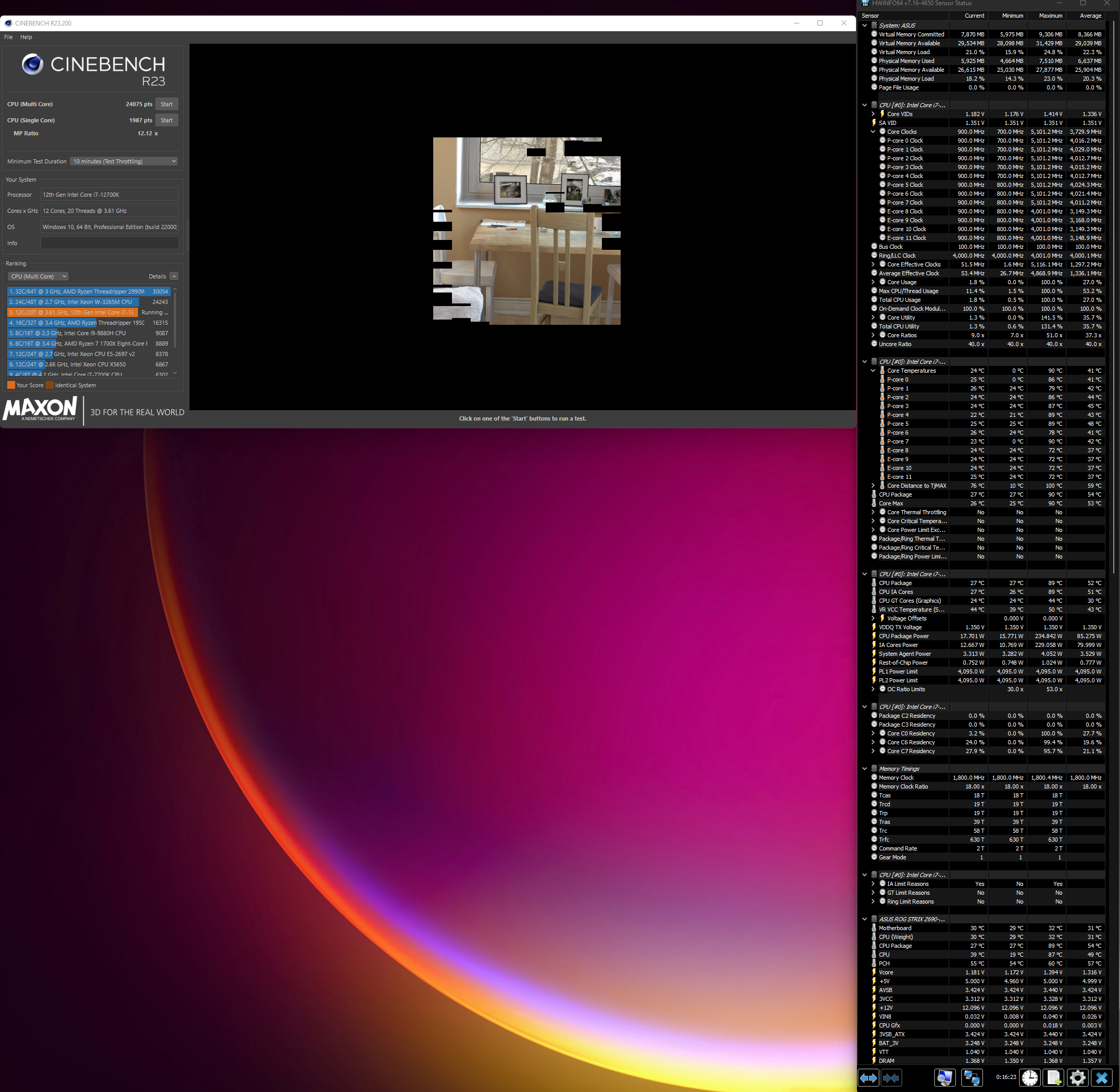Image resolution: width=1120 pixels, height=1092 pixels.
Task: Select the Command Rate row
Action: point(983,848)
